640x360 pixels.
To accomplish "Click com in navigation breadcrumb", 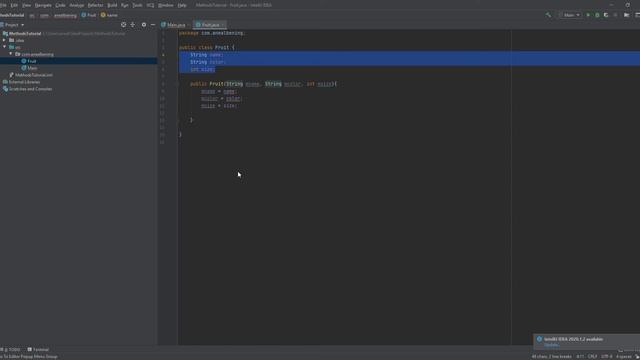I will [44, 16].
